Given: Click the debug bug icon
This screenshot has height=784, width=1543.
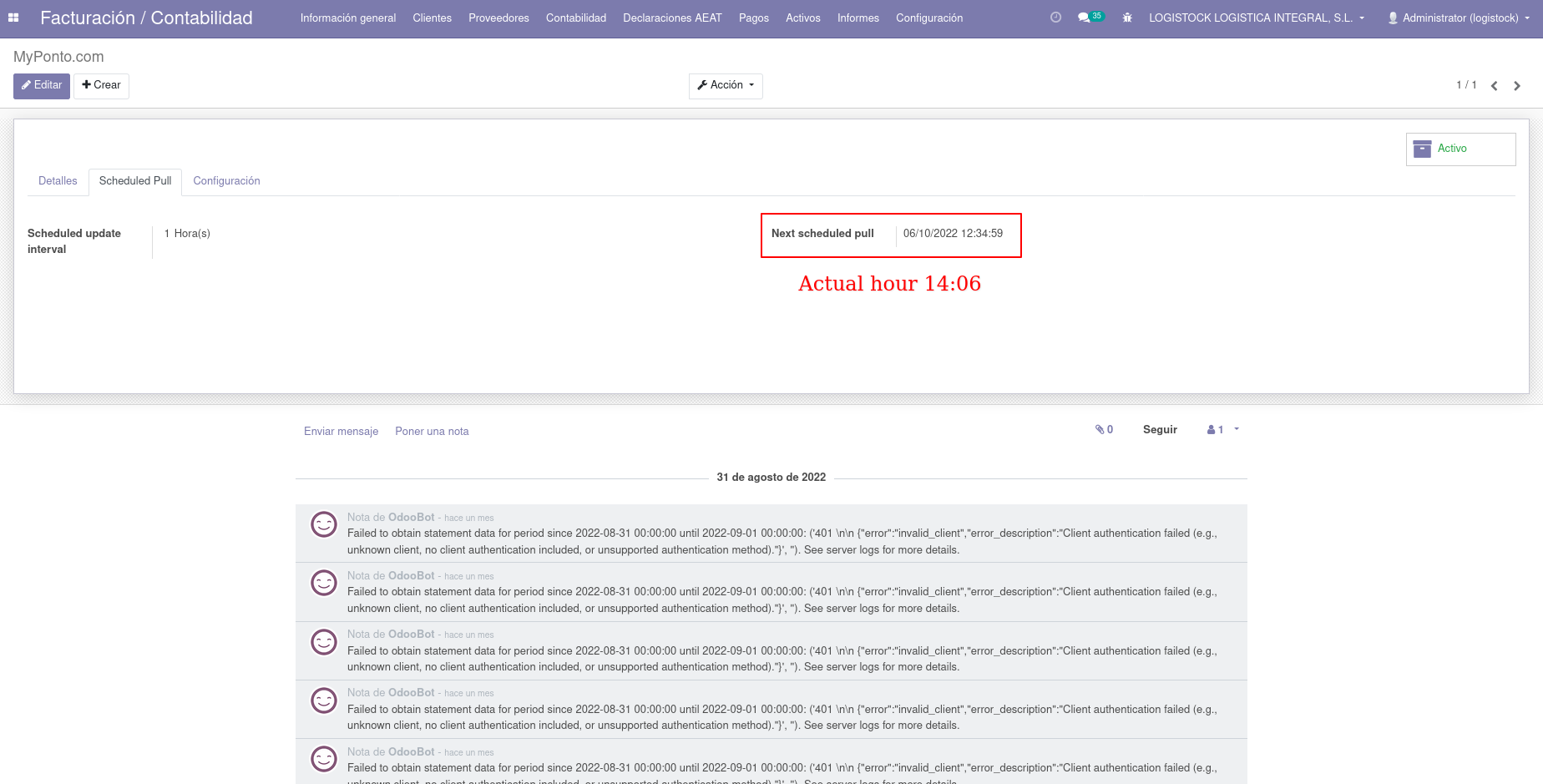Looking at the screenshot, I should tap(1127, 18).
